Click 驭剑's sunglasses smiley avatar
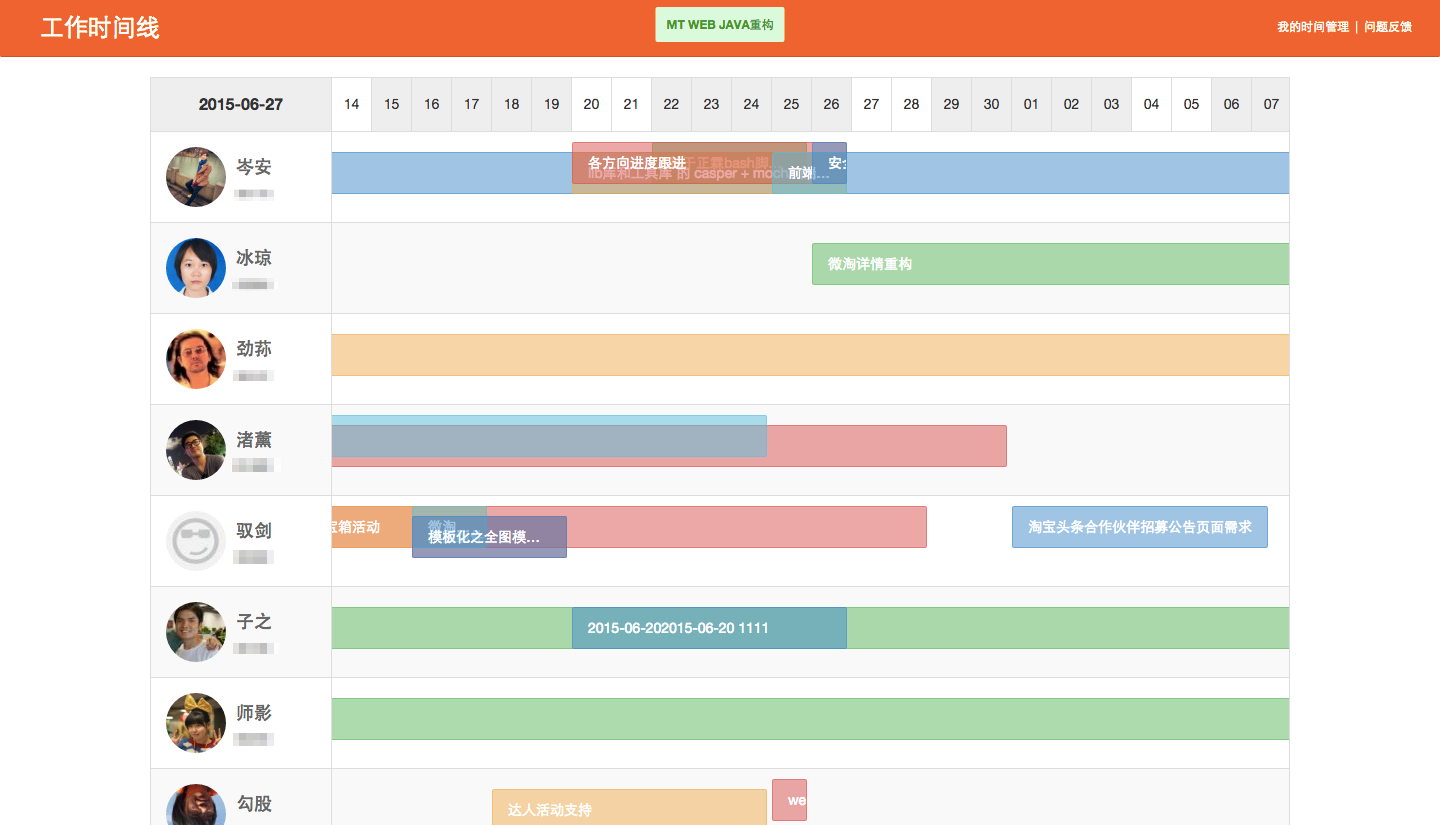Viewport: 1440px width, 825px height. point(196,541)
